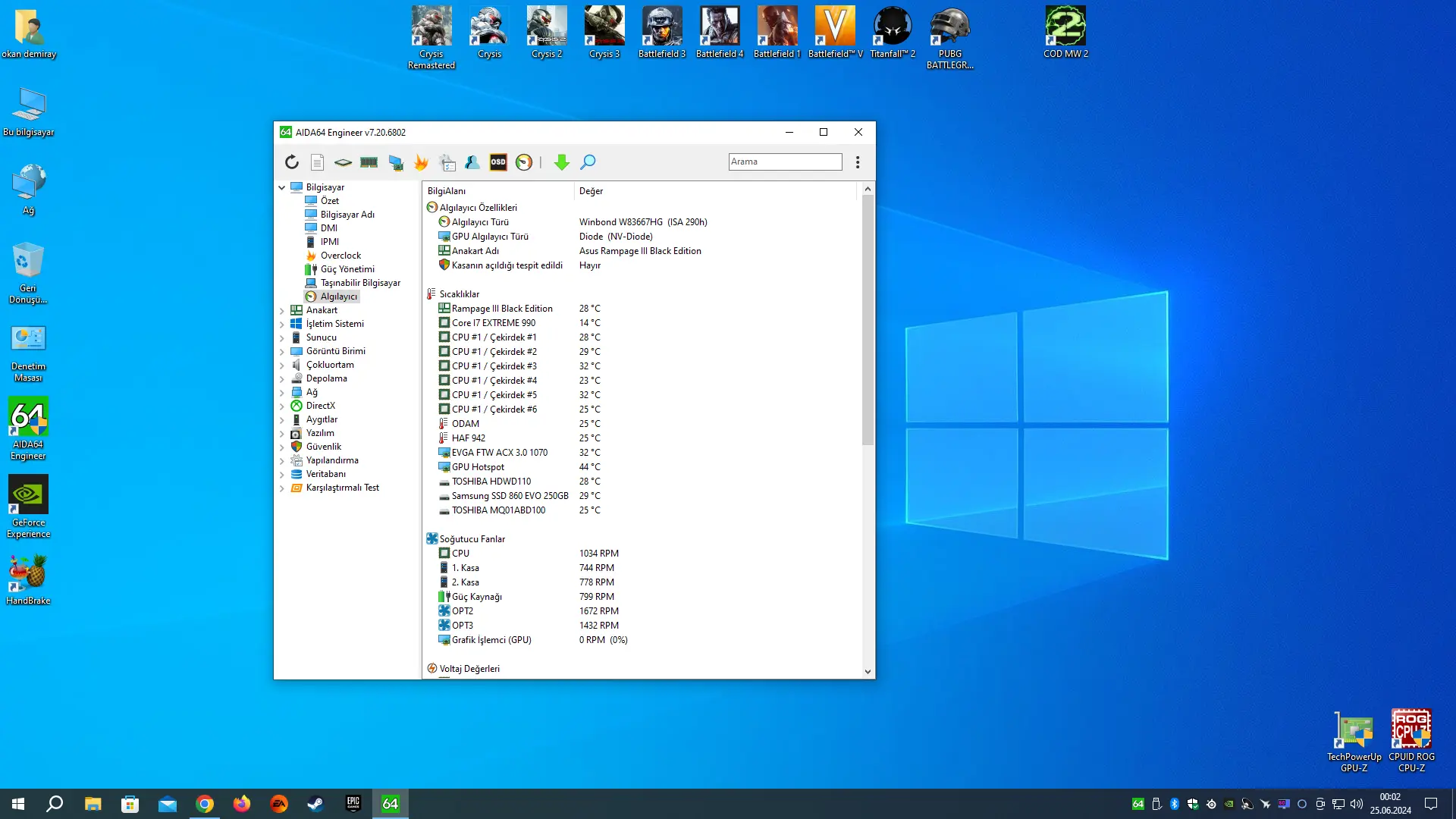1456x819 pixels.
Task: Collapse the Bilgisayar tree node
Action: (x=282, y=187)
